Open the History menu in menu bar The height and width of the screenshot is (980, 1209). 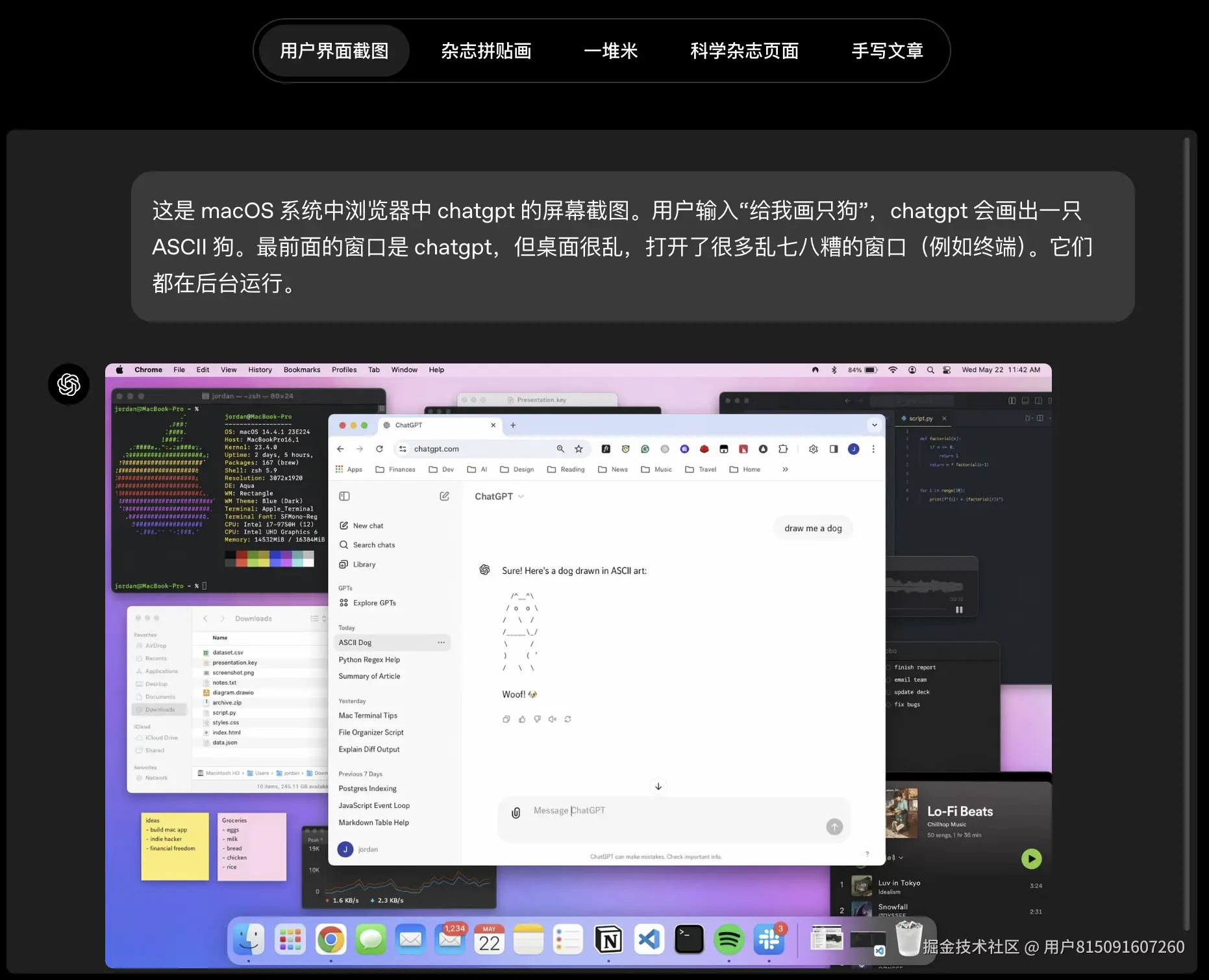tap(260, 370)
